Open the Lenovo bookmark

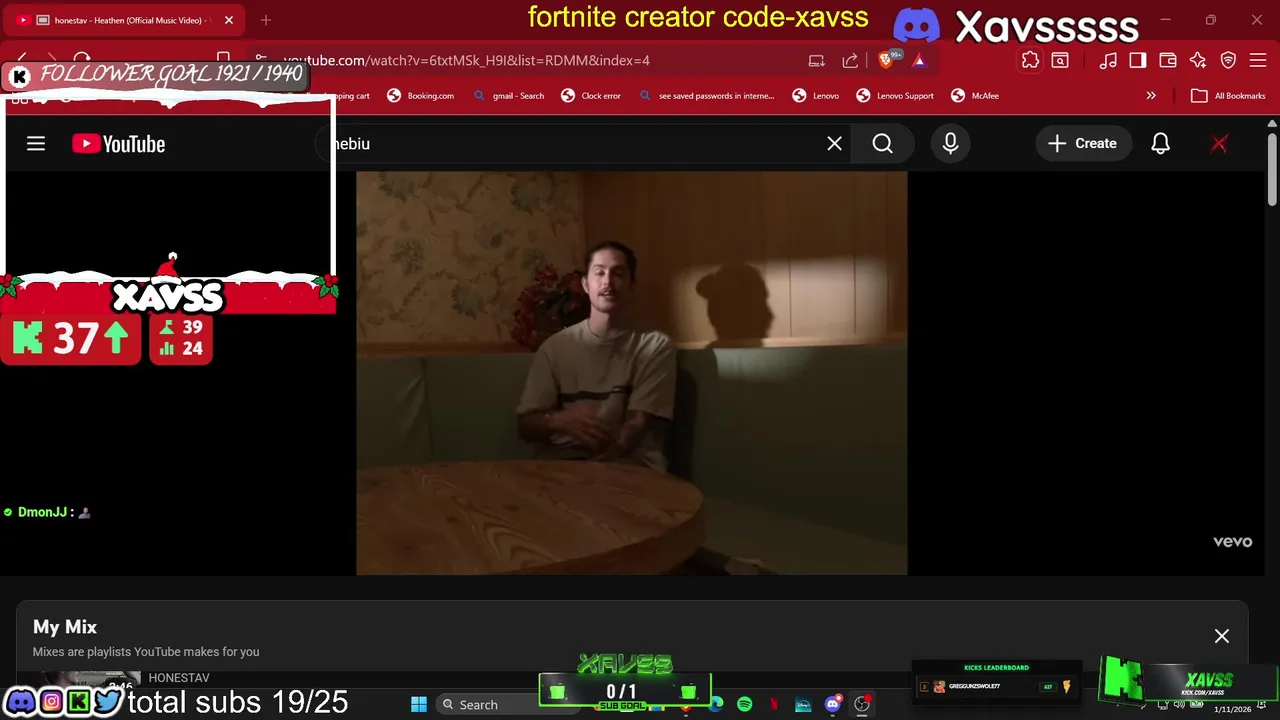click(816, 96)
